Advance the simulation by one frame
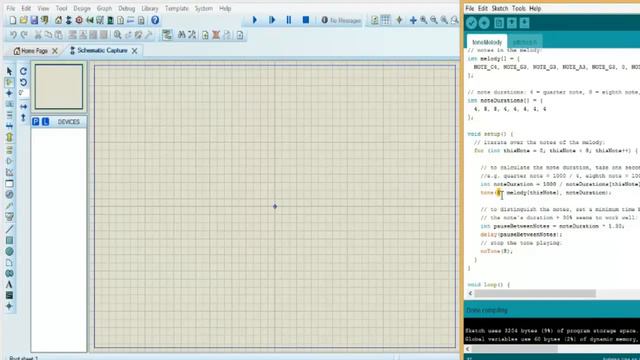This screenshot has height=360, width=640. [x=272, y=20]
